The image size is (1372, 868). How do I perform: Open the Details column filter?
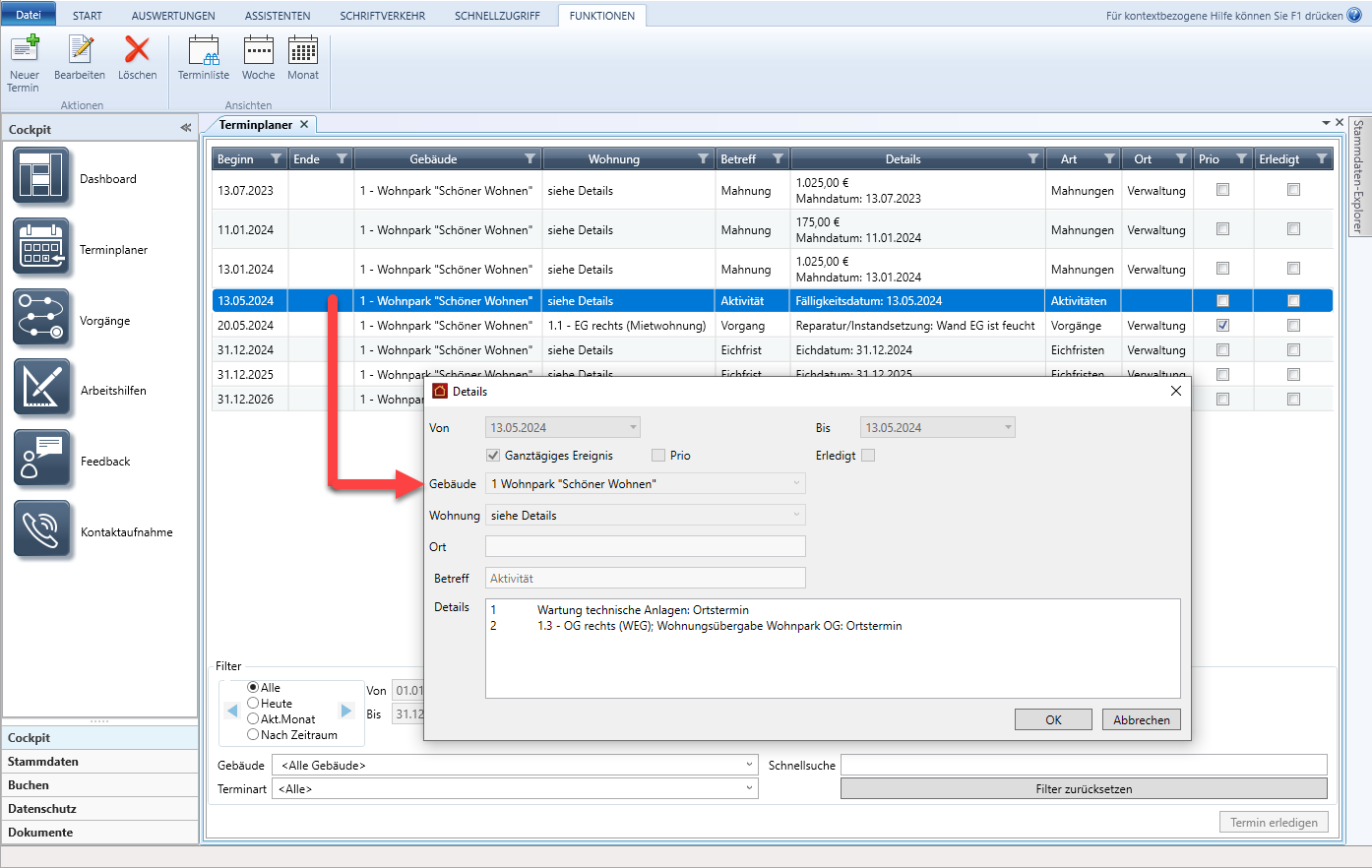[1032, 159]
